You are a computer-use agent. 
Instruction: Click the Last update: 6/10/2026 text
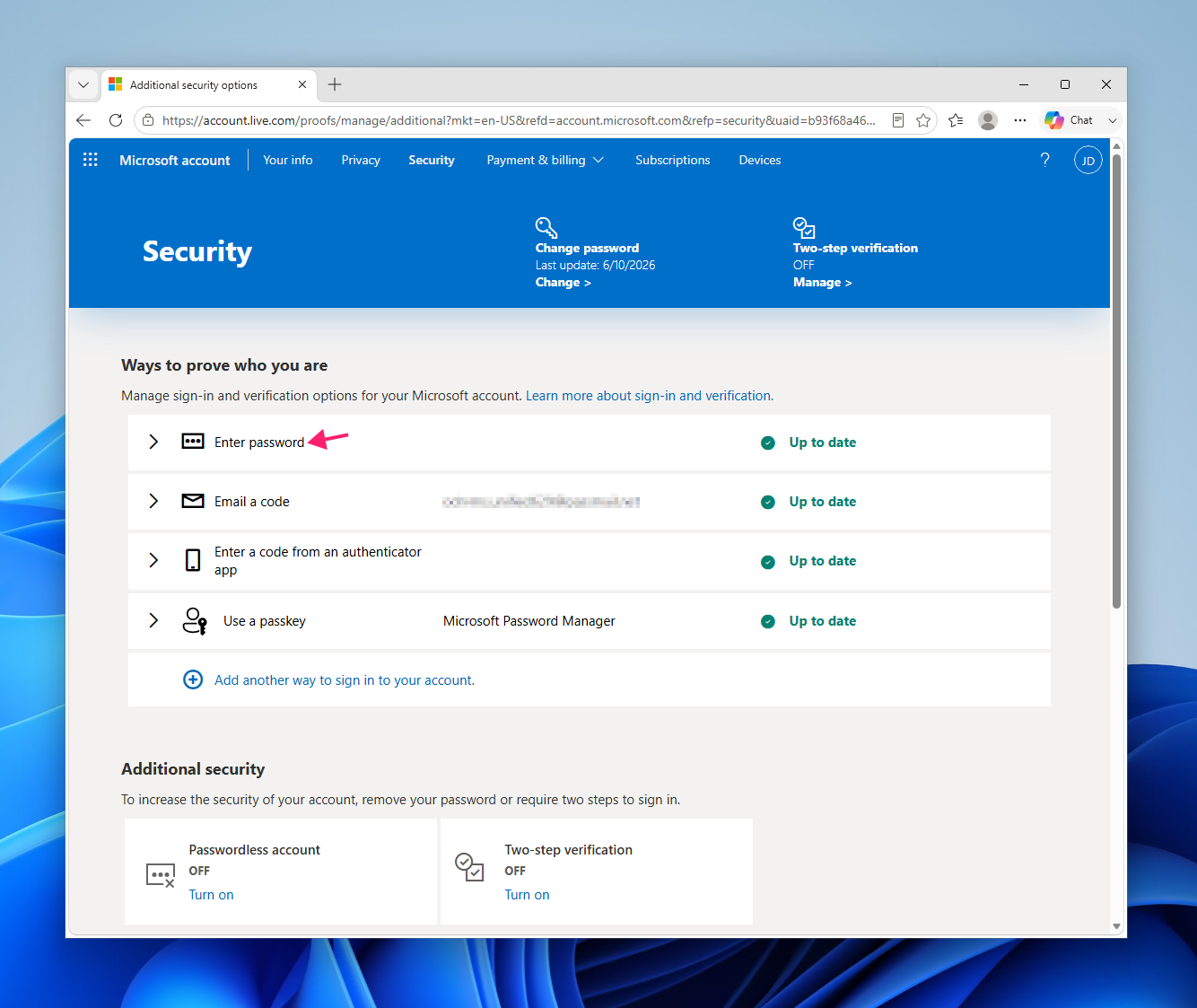596,265
